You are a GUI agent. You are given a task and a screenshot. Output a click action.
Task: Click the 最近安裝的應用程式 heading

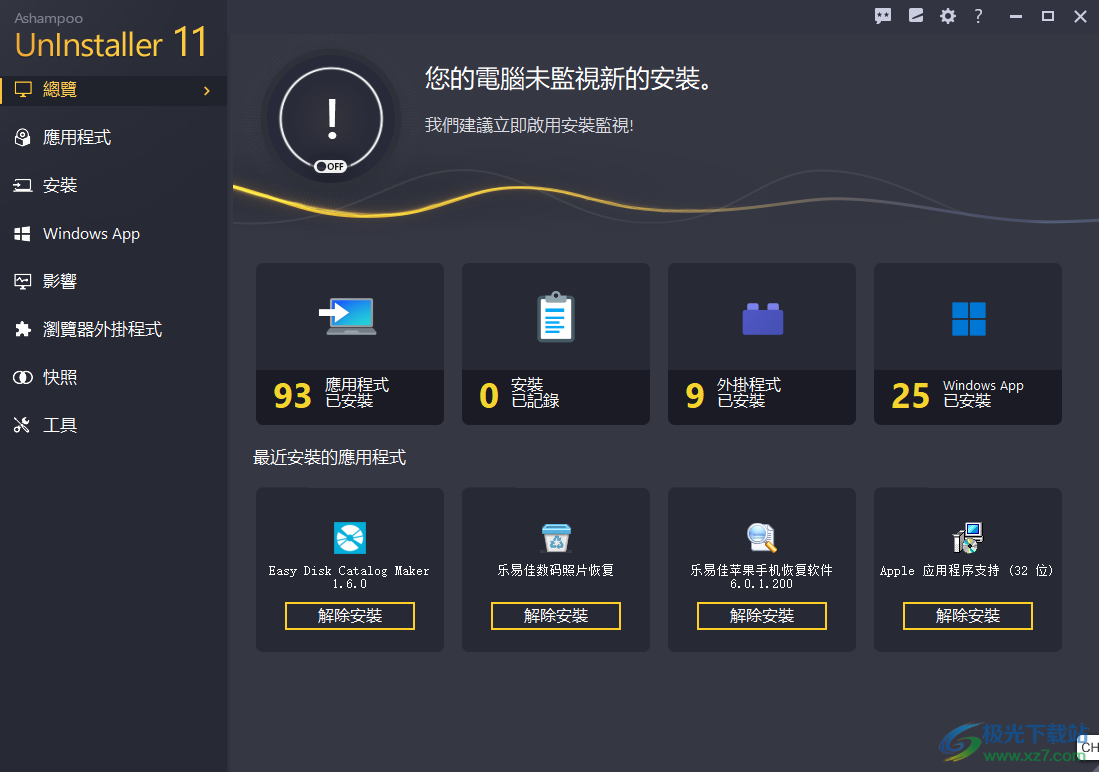(329, 458)
